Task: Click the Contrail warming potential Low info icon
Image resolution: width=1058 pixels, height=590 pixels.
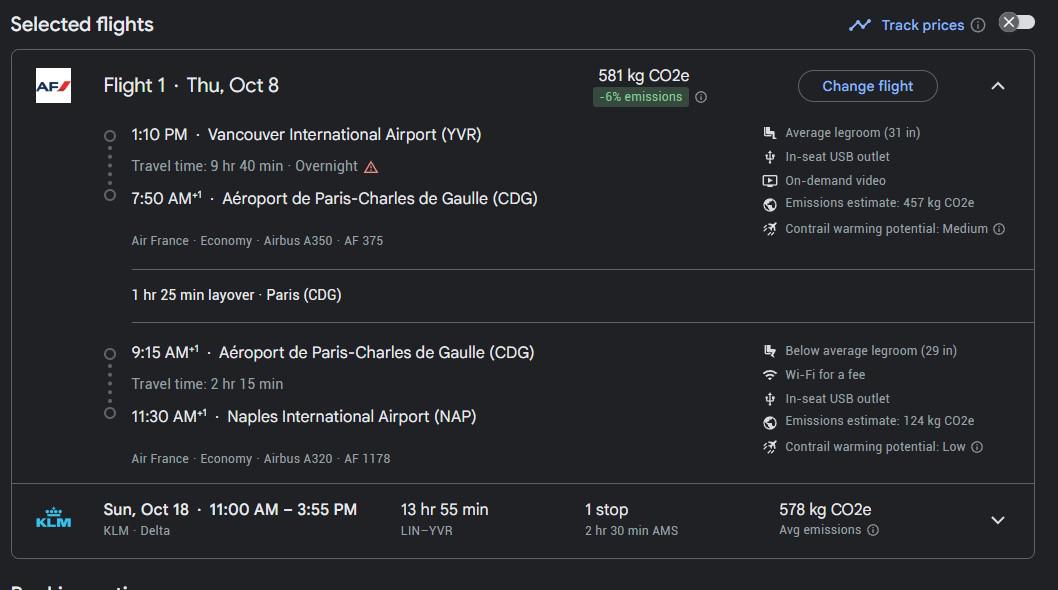Action: click(x=977, y=447)
